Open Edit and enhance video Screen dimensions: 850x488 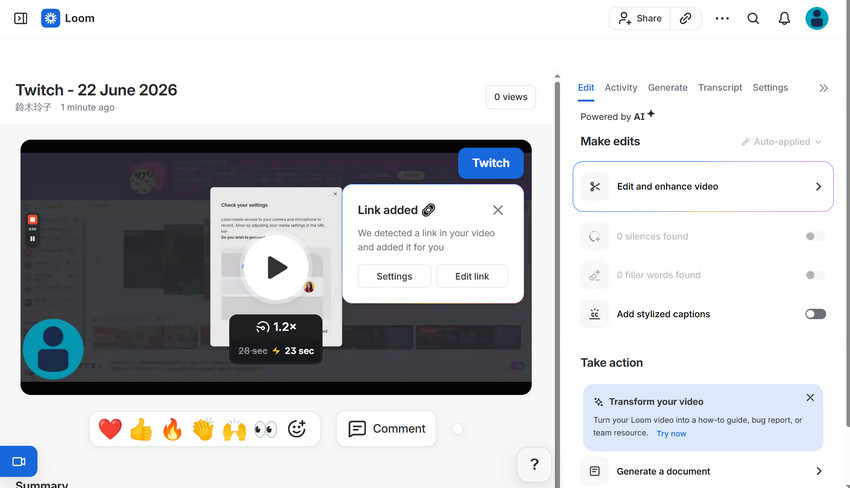pos(703,187)
